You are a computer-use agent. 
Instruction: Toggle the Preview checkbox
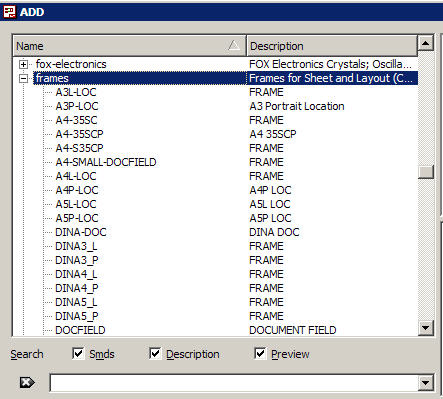[x=260, y=354]
